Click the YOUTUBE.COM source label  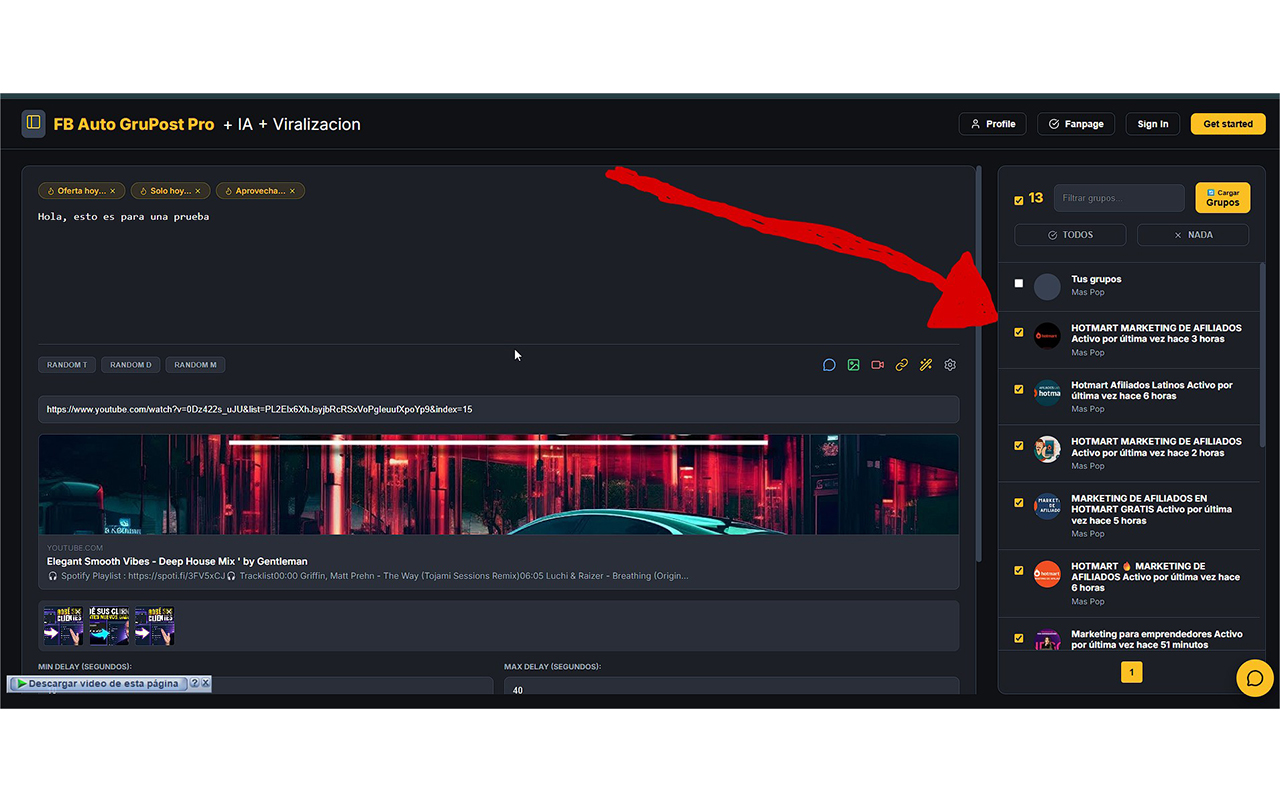[x=75, y=548]
